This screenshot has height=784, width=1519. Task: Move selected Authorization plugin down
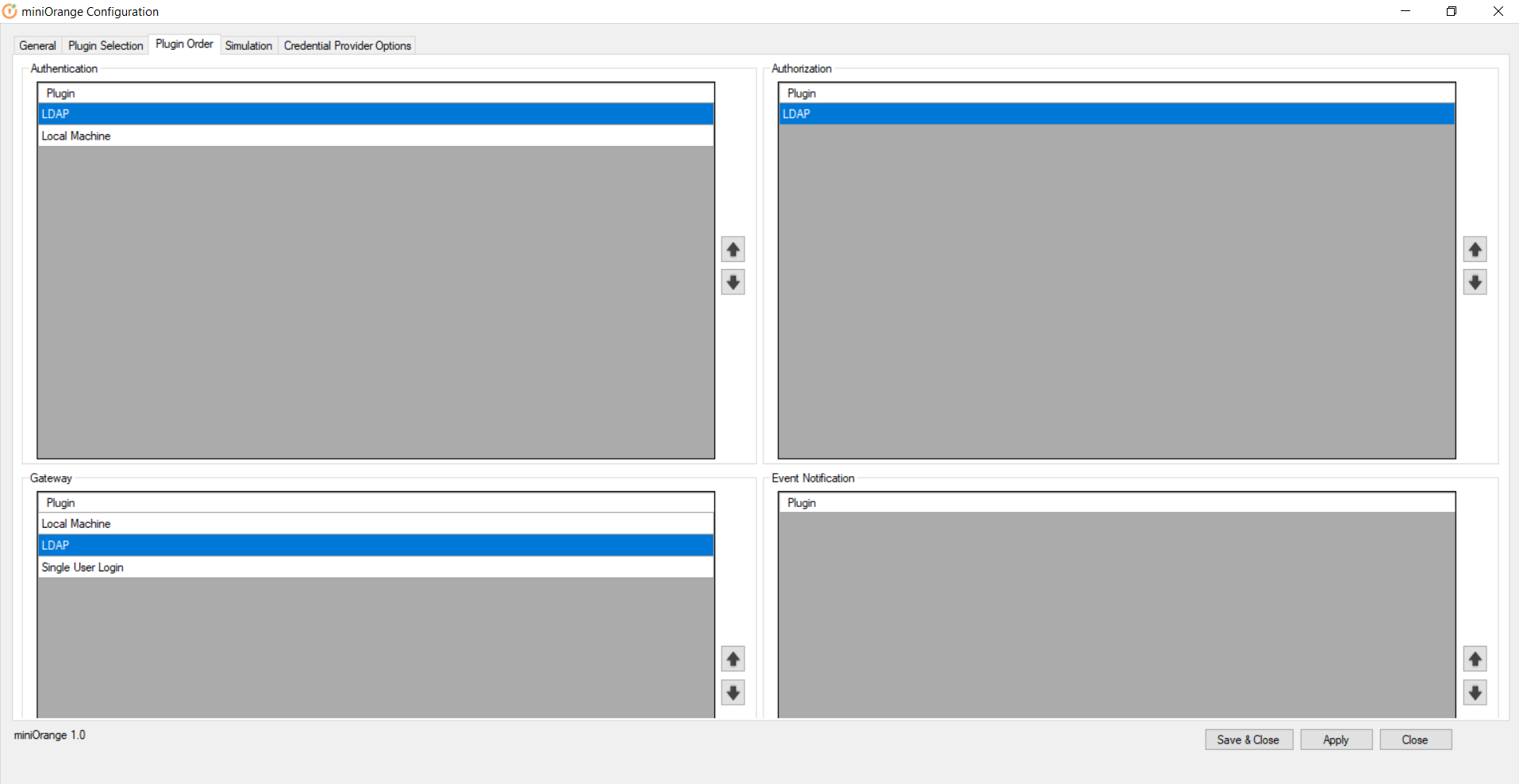pyautogui.click(x=1475, y=282)
